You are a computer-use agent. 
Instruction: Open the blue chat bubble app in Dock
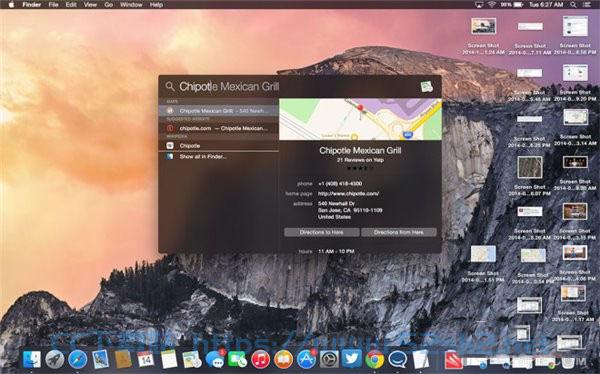(x=398, y=359)
